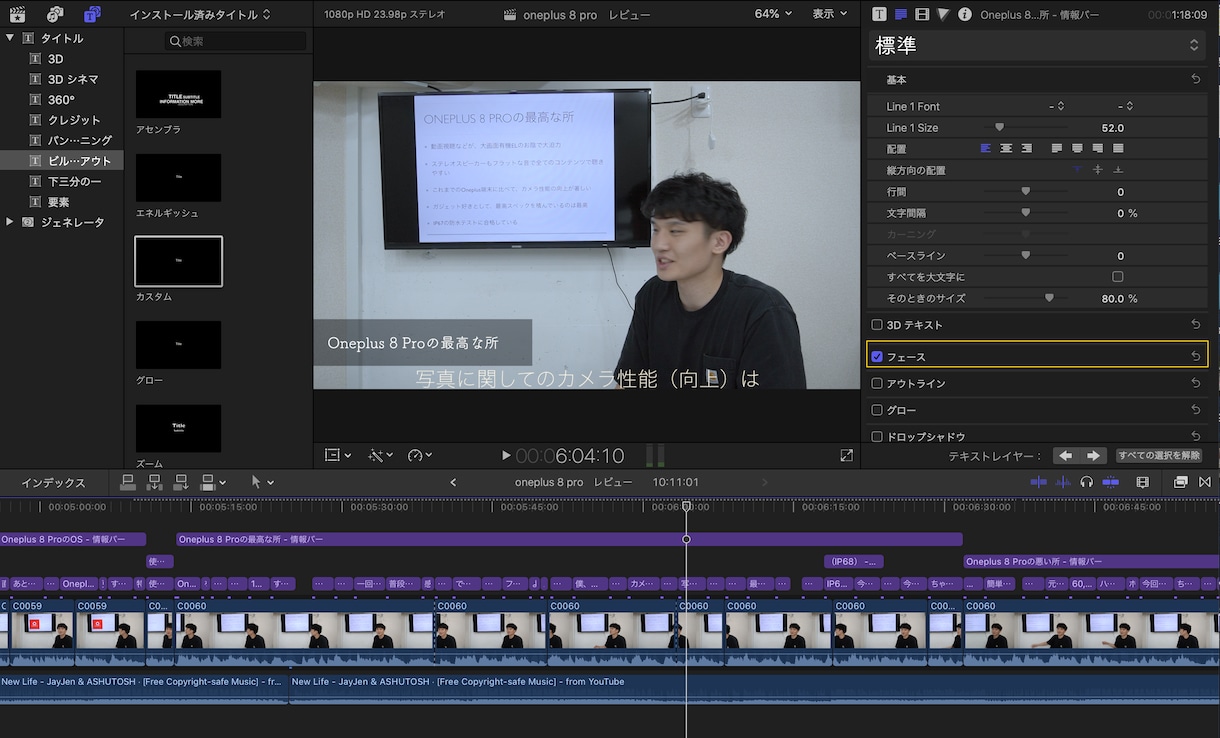Viewport: 1220px width, 738px height.
Task: Open the Title inspector tab icon
Action: coord(879,14)
